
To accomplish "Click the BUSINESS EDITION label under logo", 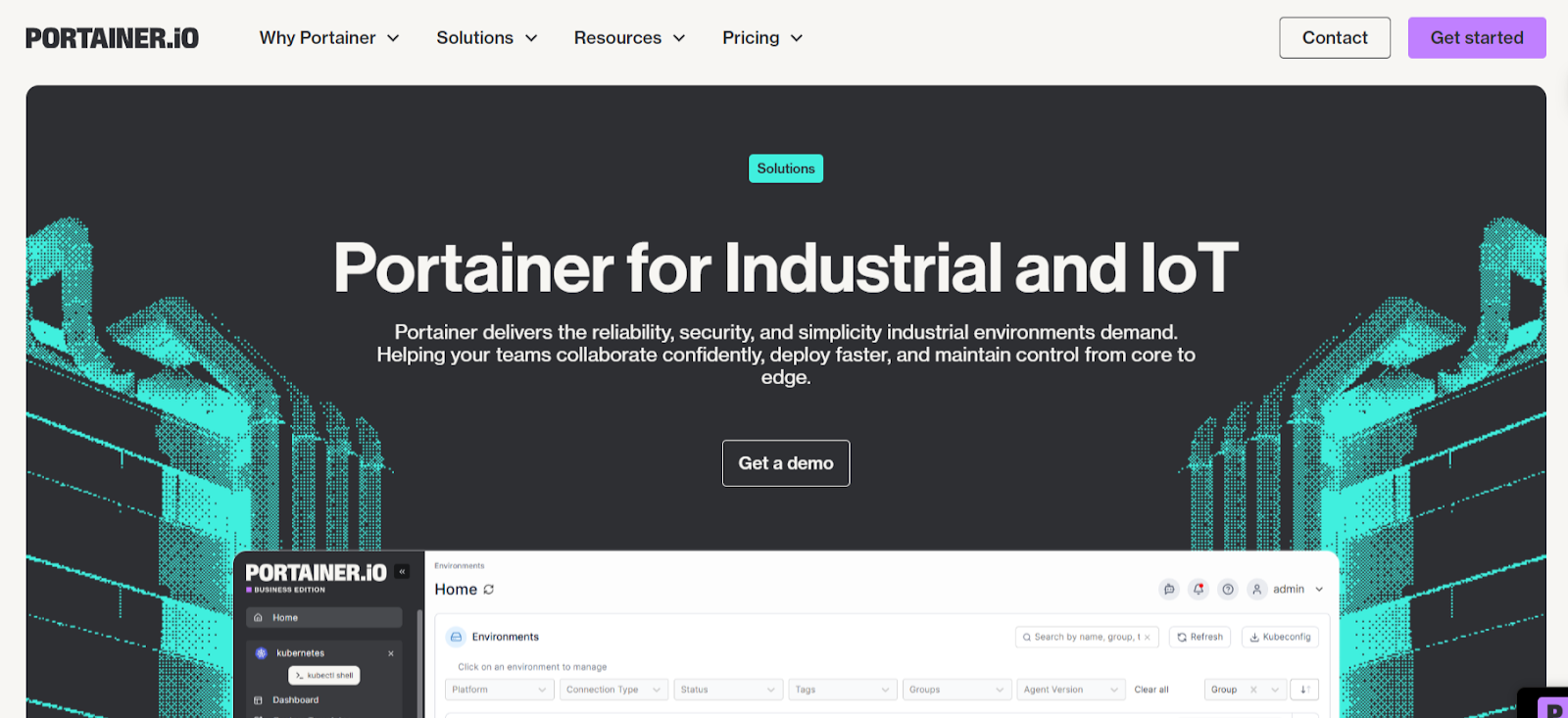I will click(289, 590).
